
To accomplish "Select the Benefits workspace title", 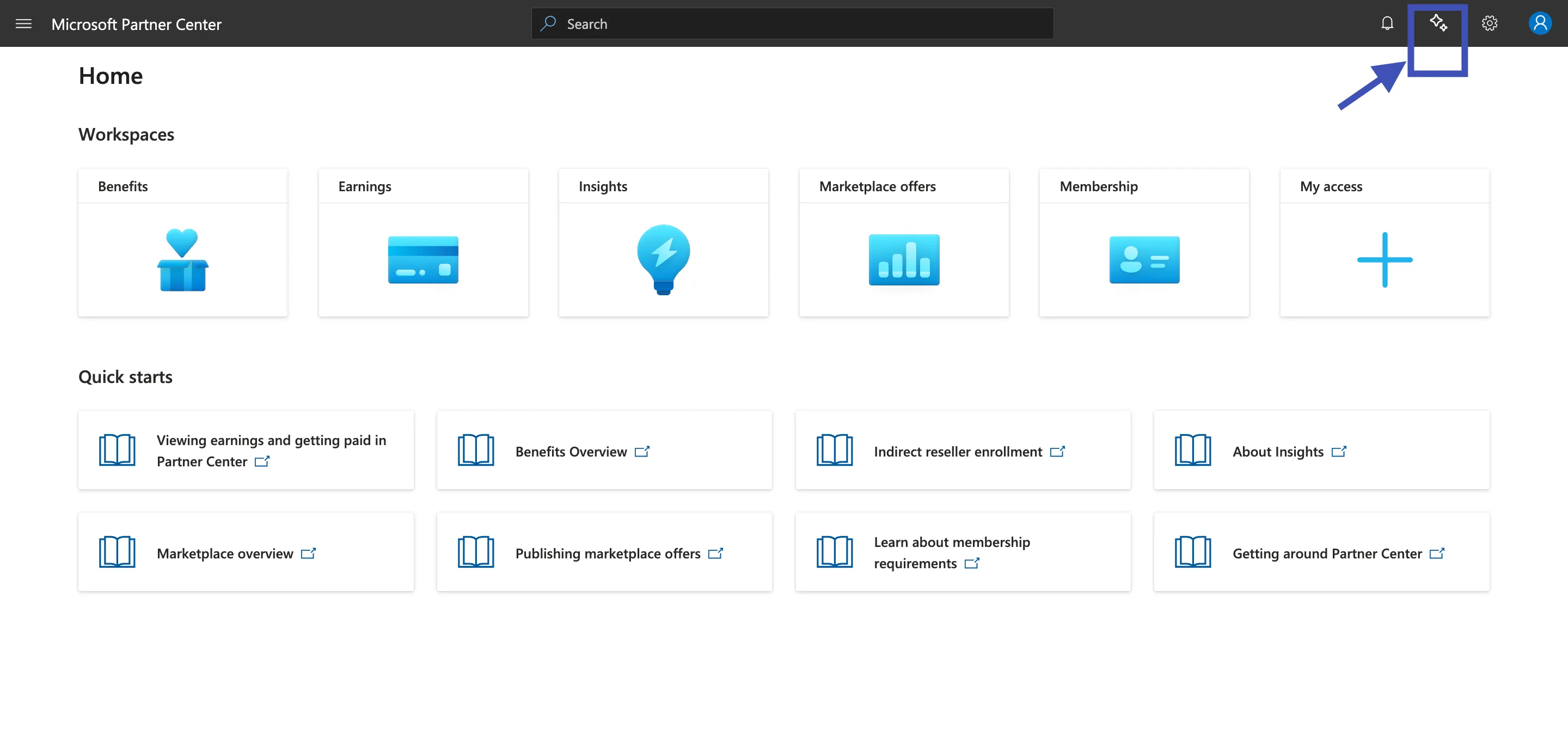I will (123, 186).
